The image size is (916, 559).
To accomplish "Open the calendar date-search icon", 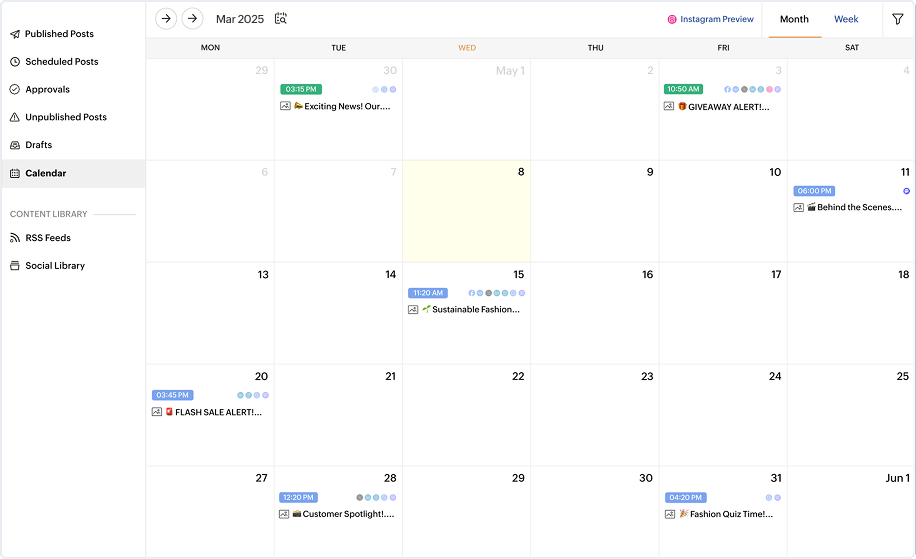I will point(281,19).
